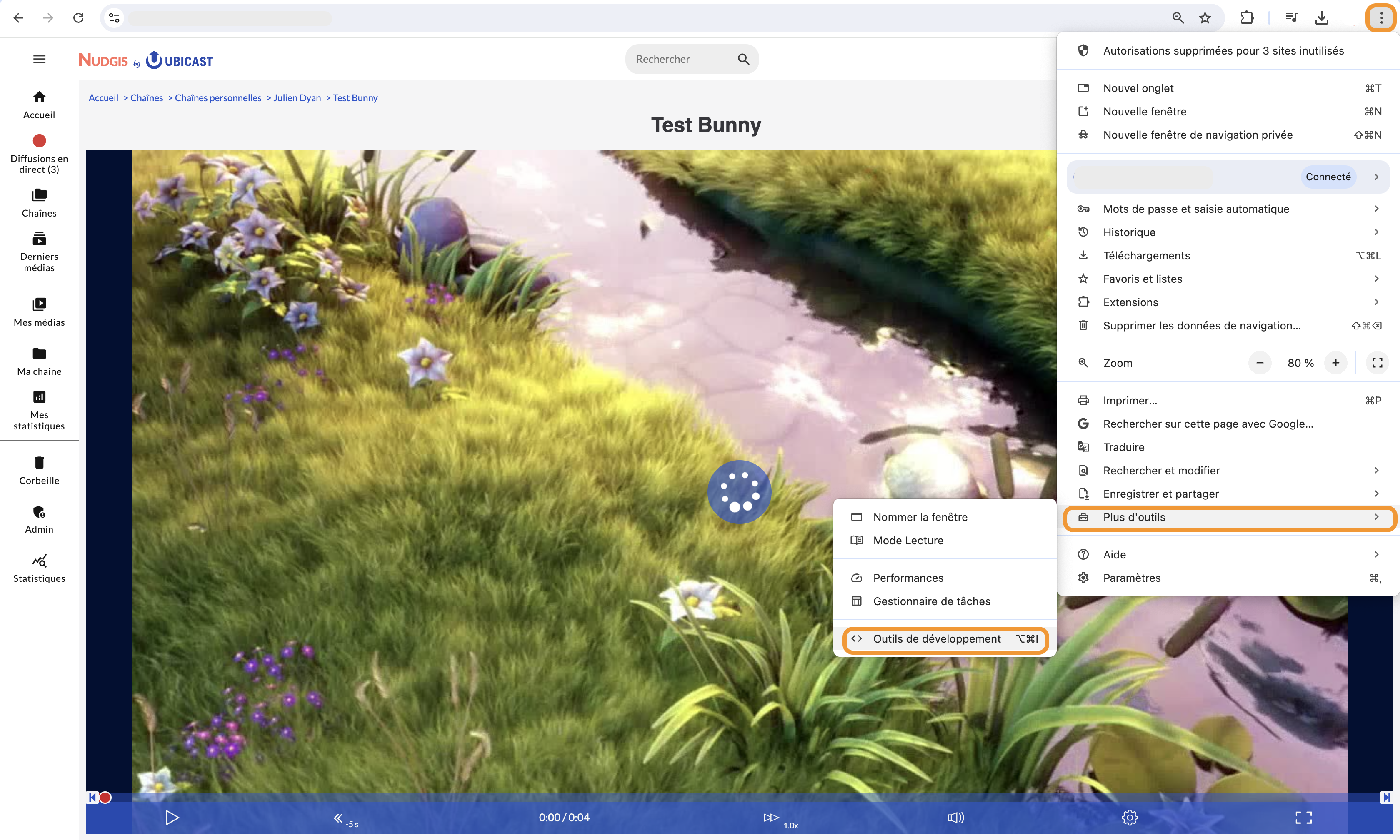Open the site information icon in address bar
This screenshot has width=1400, height=840.
(x=115, y=18)
